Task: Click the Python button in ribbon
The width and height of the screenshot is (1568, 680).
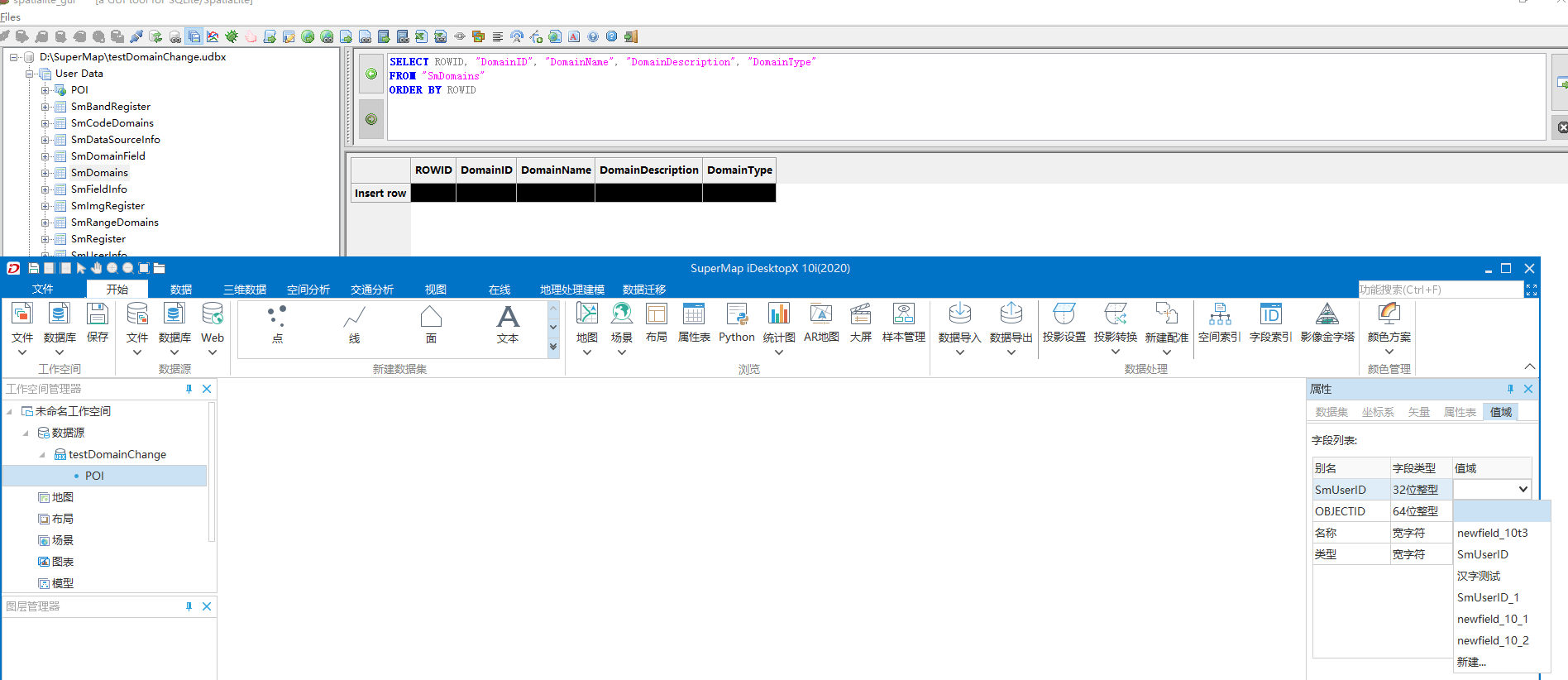Action: tap(736, 323)
